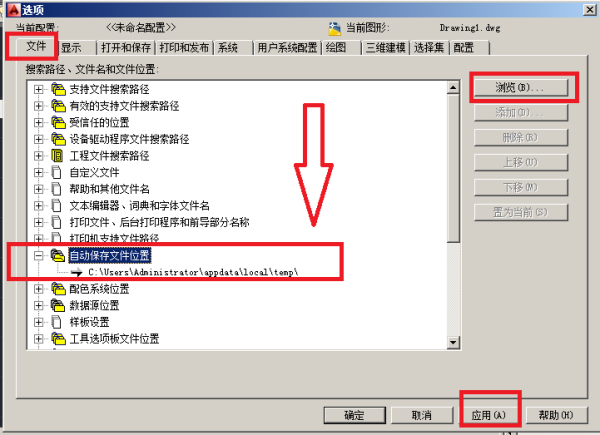
Task: Click the scrollbar down arrow in file list
Action: pos(453,342)
